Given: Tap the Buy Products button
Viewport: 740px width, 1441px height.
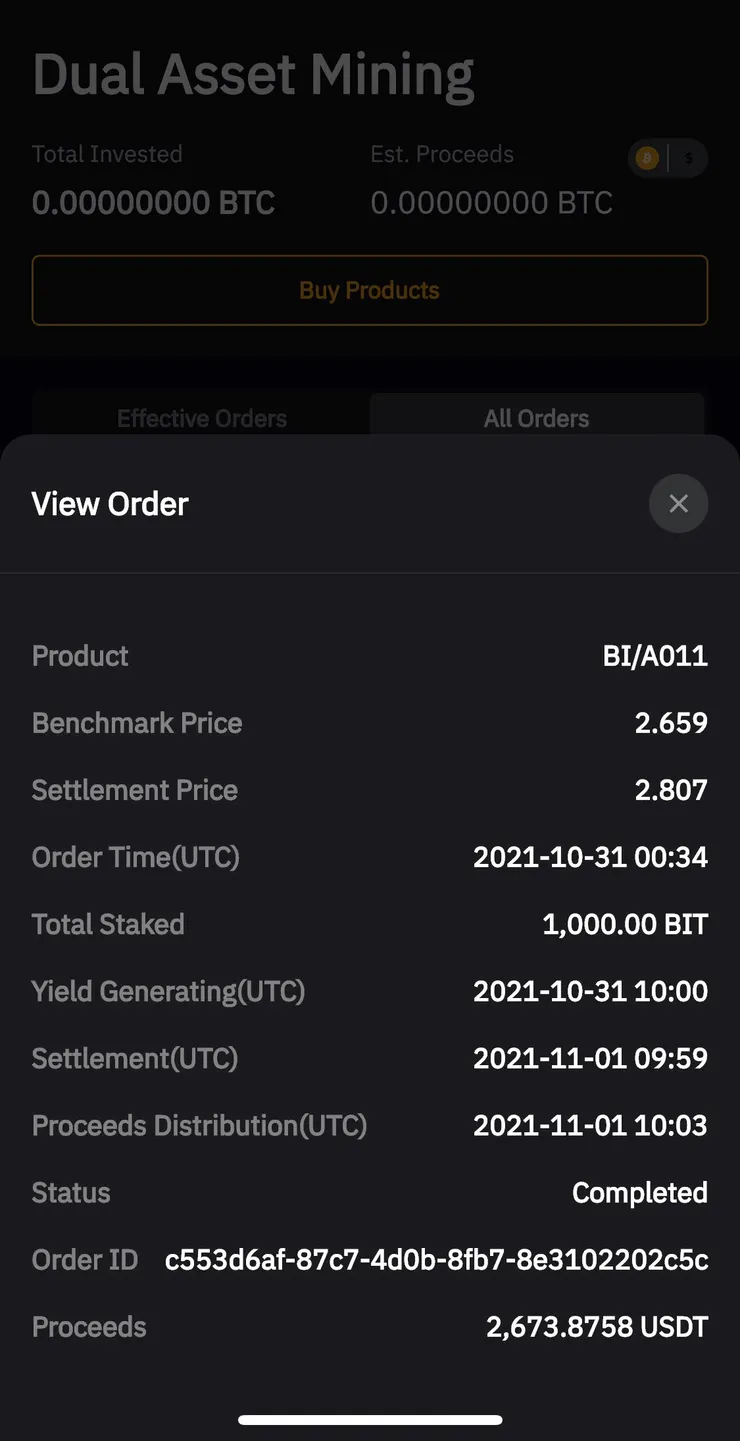Looking at the screenshot, I should pos(370,290).
